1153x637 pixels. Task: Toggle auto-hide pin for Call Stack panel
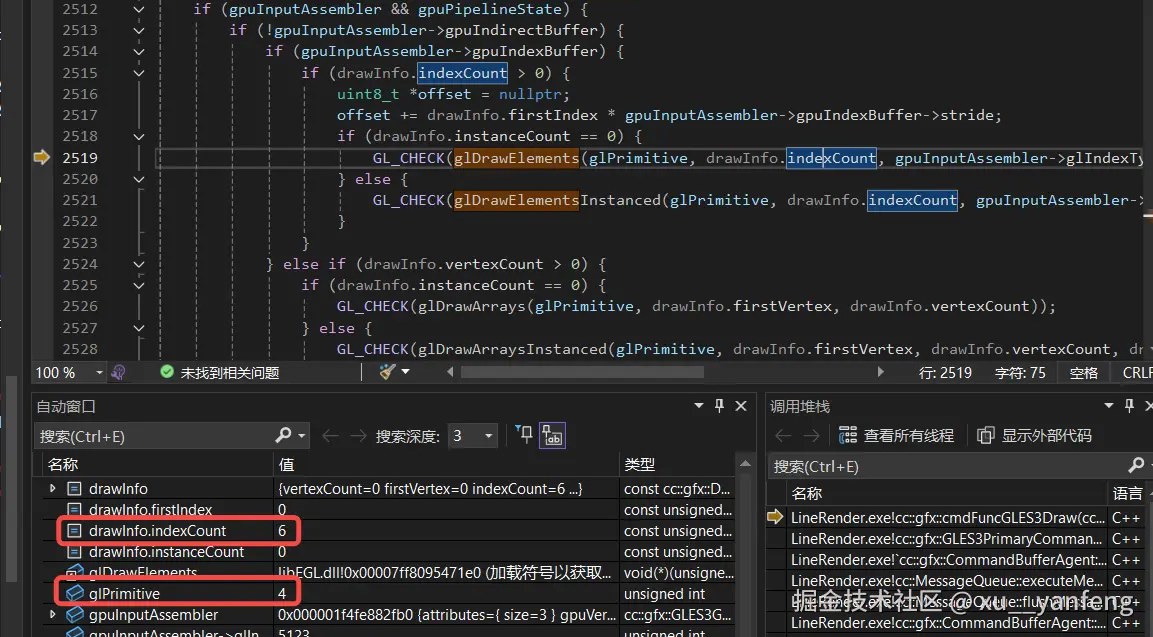[1129, 405]
